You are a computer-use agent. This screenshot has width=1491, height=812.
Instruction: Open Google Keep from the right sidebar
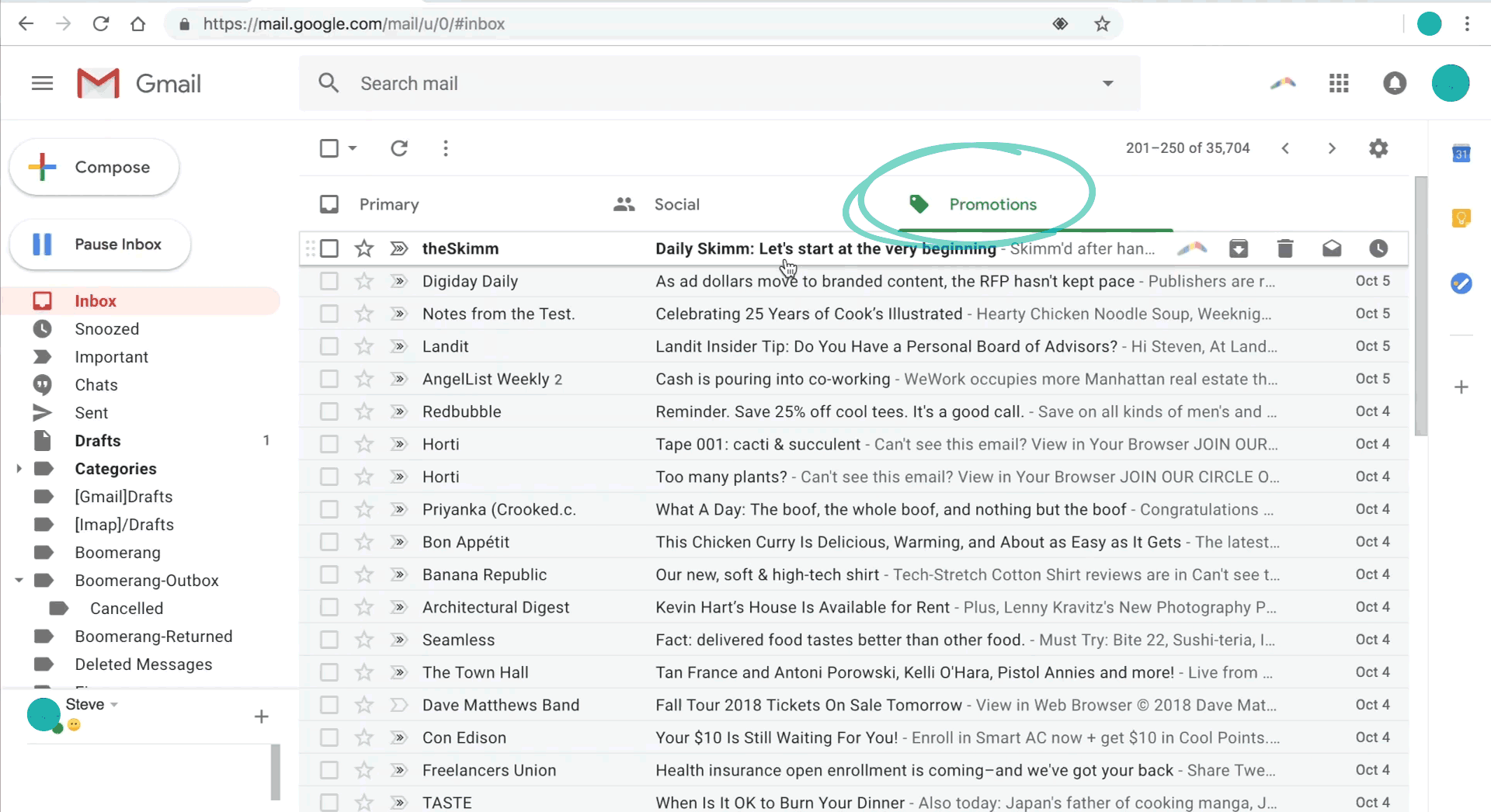click(x=1461, y=218)
